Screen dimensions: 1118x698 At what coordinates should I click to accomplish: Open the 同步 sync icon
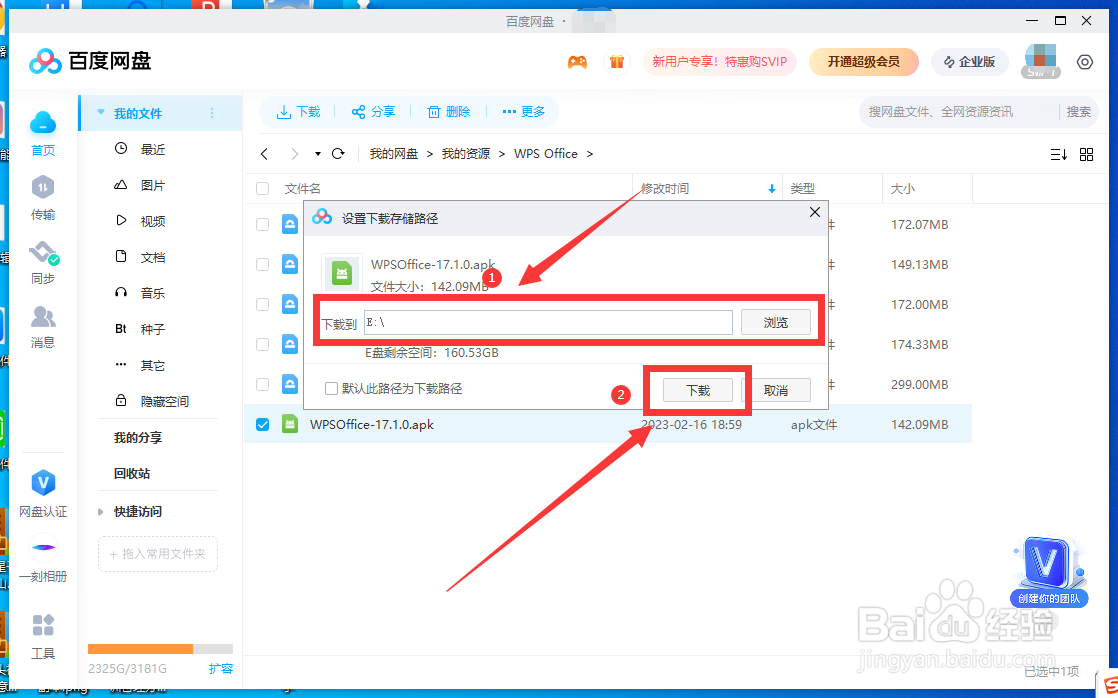tap(43, 253)
